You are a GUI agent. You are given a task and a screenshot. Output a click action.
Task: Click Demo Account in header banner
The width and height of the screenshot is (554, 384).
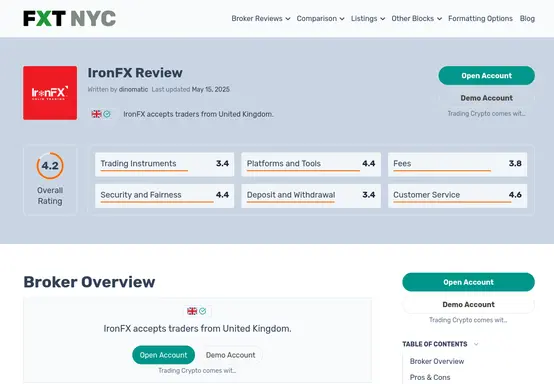(x=487, y=98)
